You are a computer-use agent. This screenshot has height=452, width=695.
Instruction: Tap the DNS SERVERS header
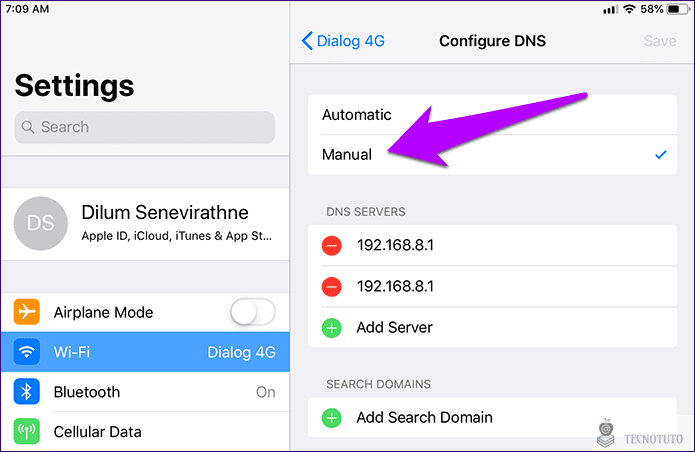(366, 212)
